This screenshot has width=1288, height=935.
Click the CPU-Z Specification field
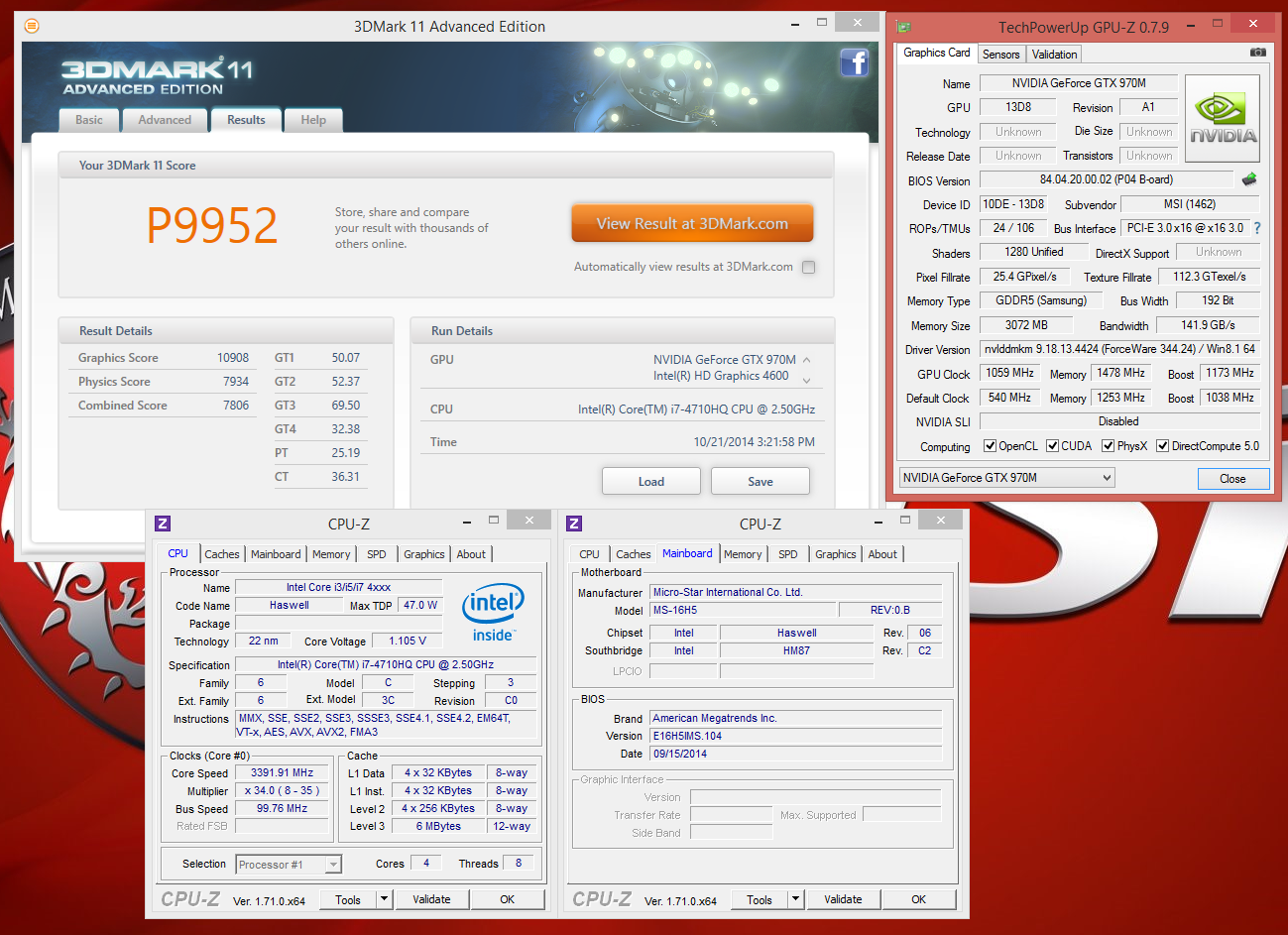point(386,664)
